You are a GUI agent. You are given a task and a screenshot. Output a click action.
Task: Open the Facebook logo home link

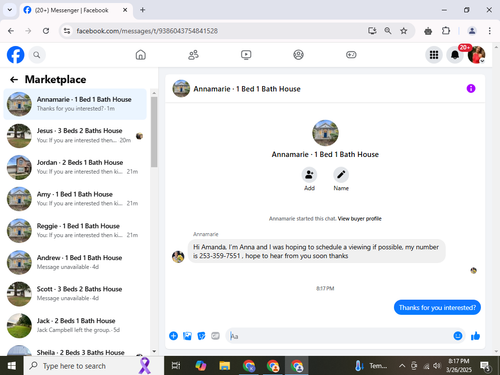(x=15, y=55)
